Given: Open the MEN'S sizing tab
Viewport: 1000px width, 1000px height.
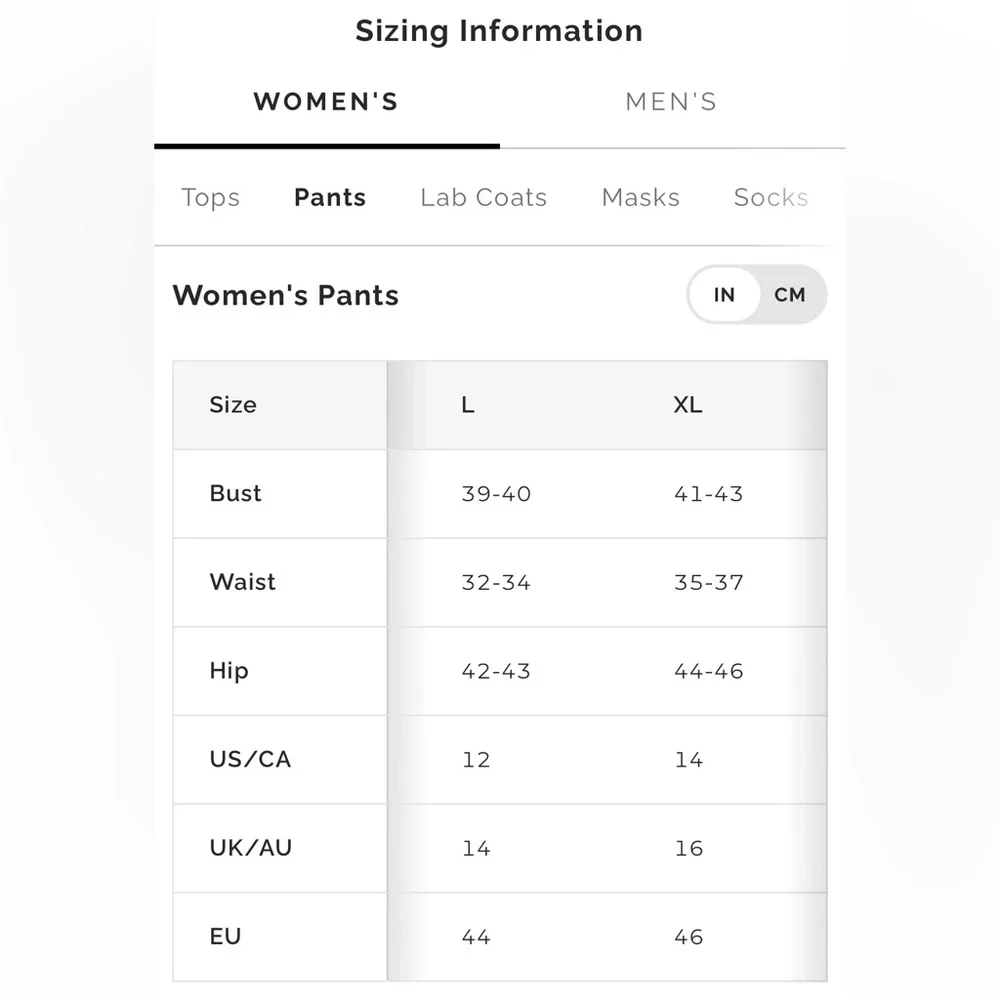Looking at the screenshot, I should click(x=671, y=102).
